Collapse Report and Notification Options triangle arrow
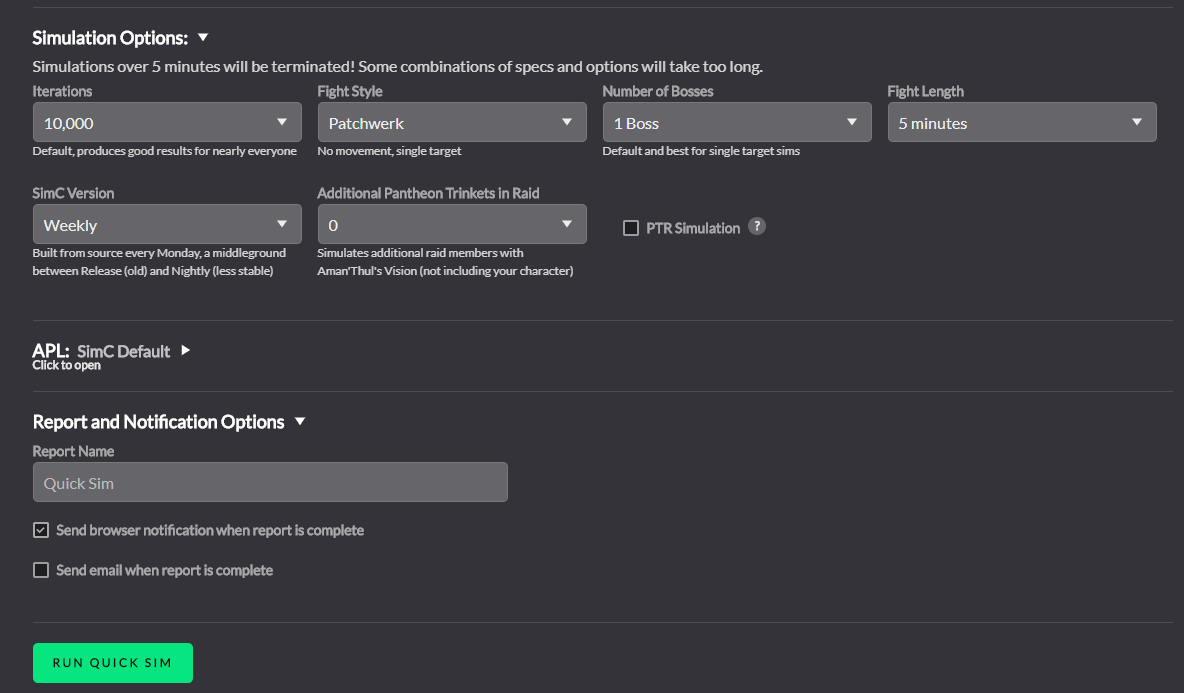 300,422
